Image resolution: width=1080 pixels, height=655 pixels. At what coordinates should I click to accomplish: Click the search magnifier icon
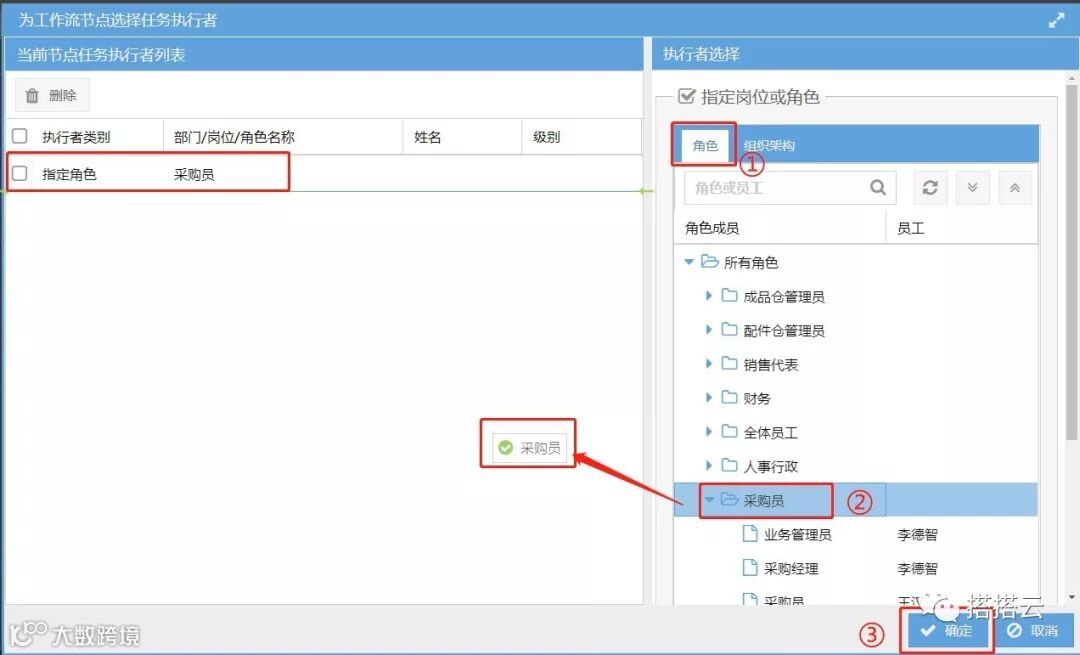point(878,187)
